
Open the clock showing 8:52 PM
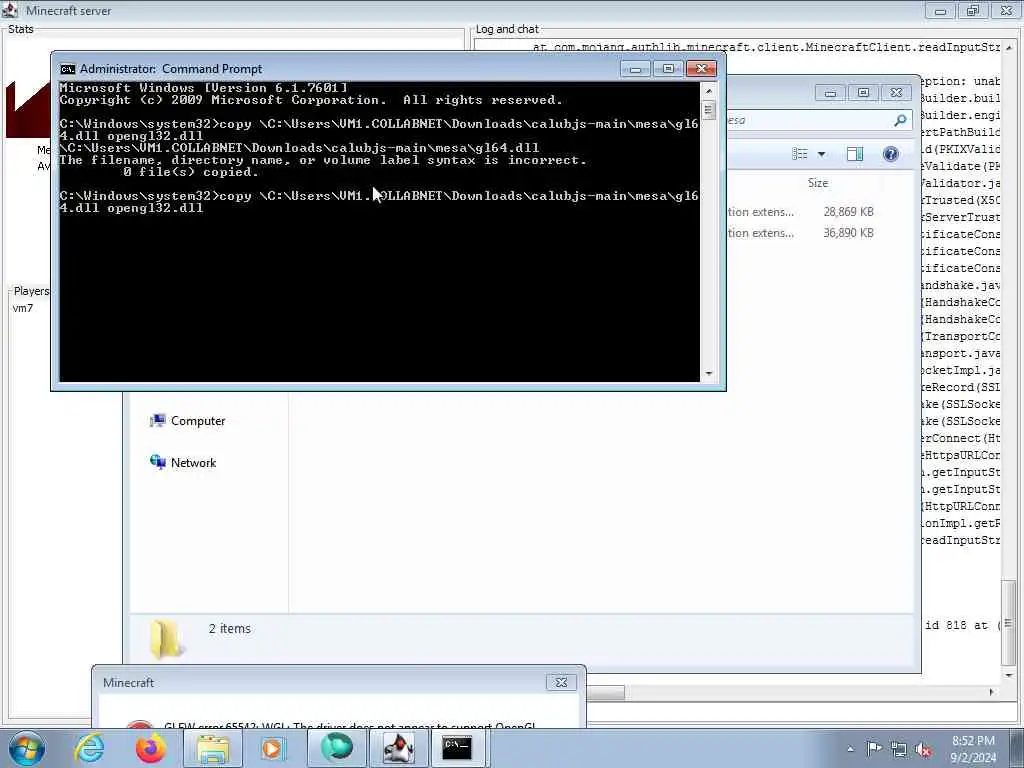pos(973,749)
